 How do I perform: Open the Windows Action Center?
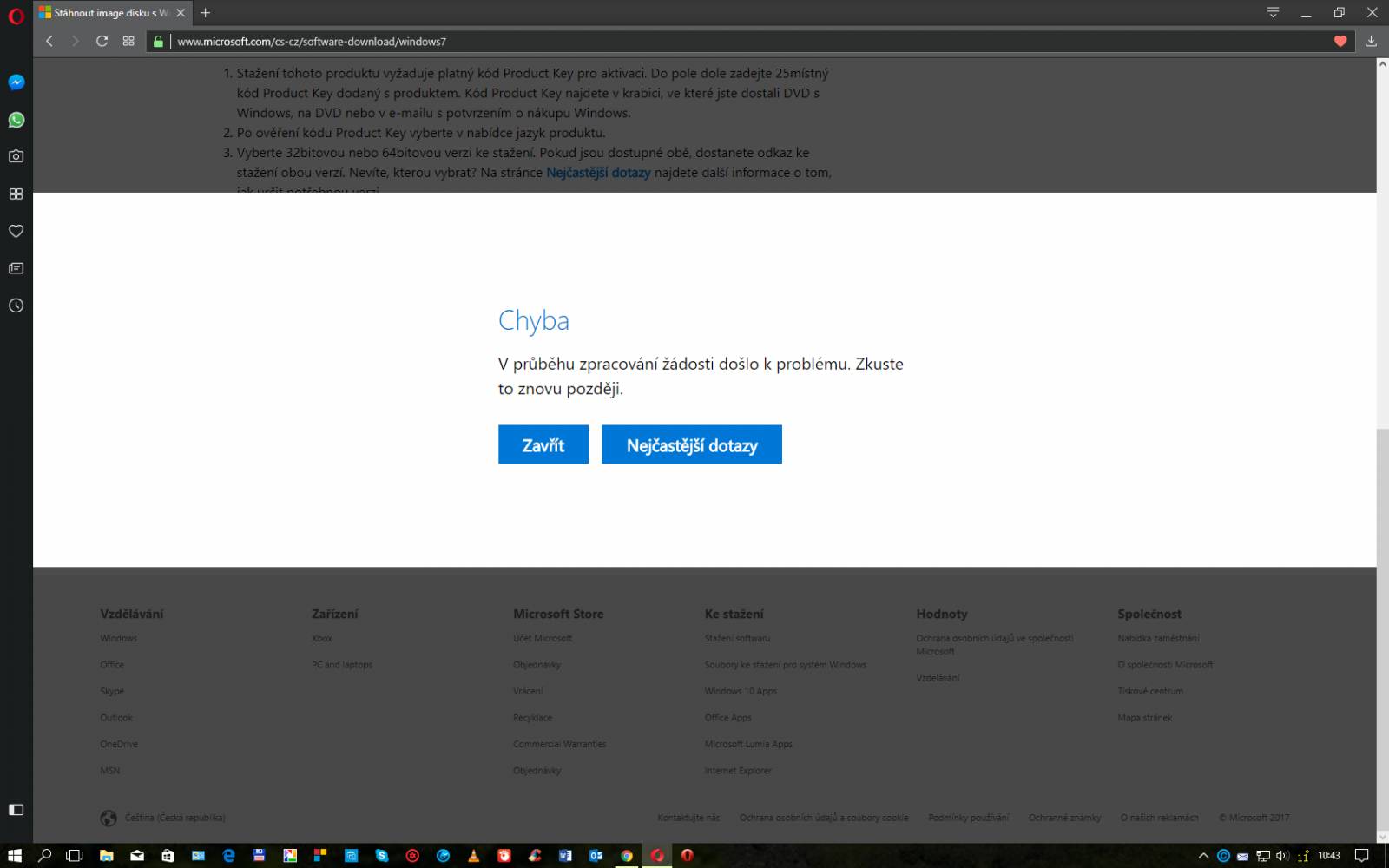(x=1362, y=855)
